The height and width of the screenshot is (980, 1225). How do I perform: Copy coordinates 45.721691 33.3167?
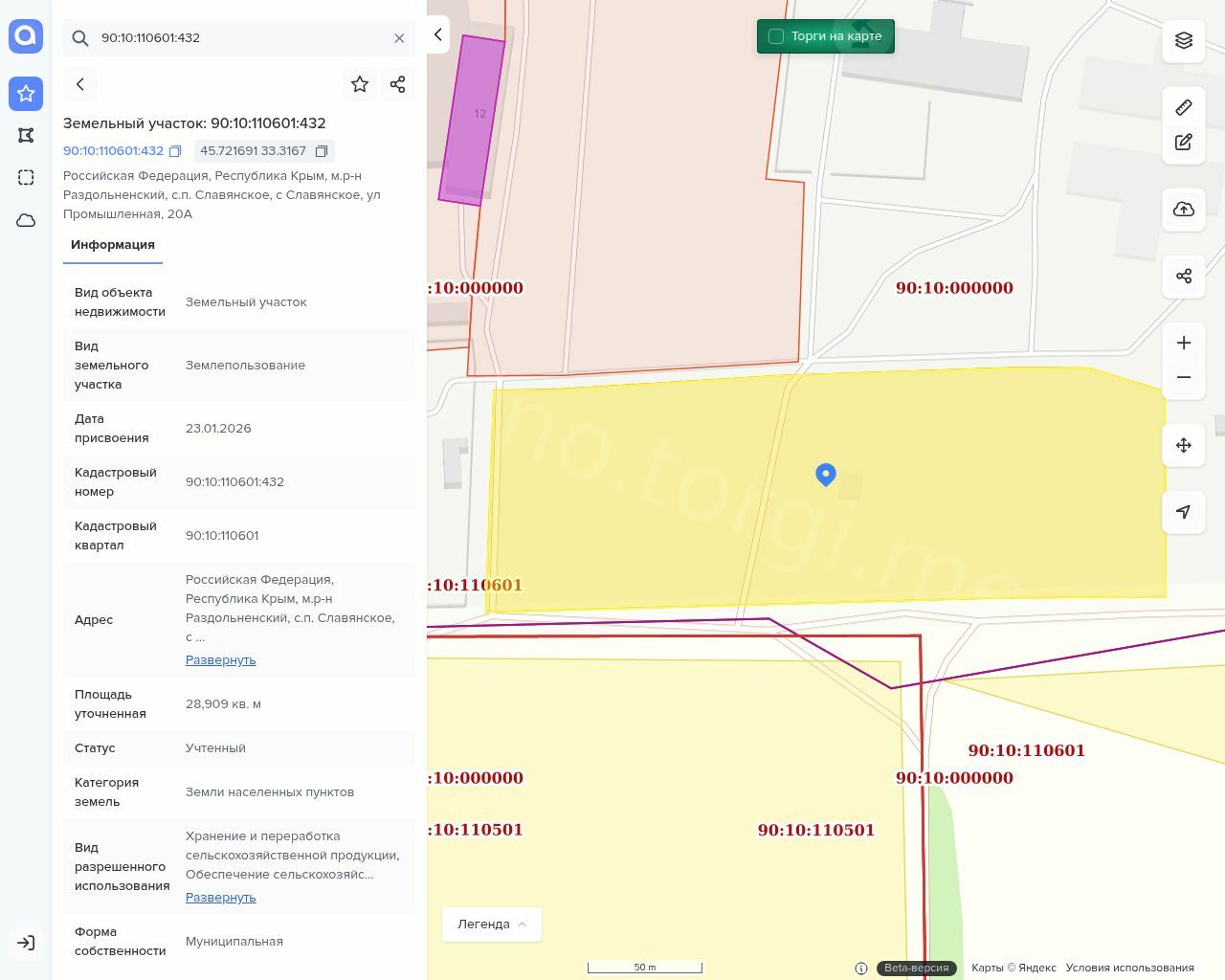click(322, 151)
